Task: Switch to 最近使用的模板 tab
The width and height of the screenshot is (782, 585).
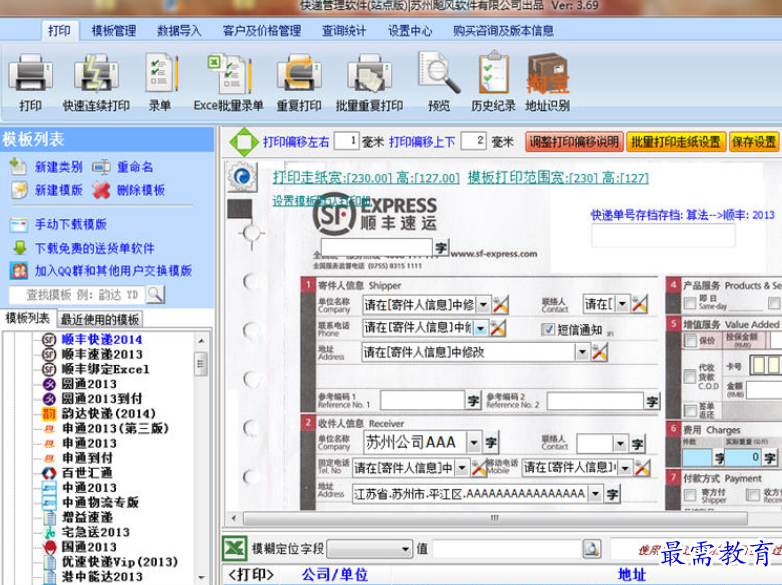Action: click(100, 319)
